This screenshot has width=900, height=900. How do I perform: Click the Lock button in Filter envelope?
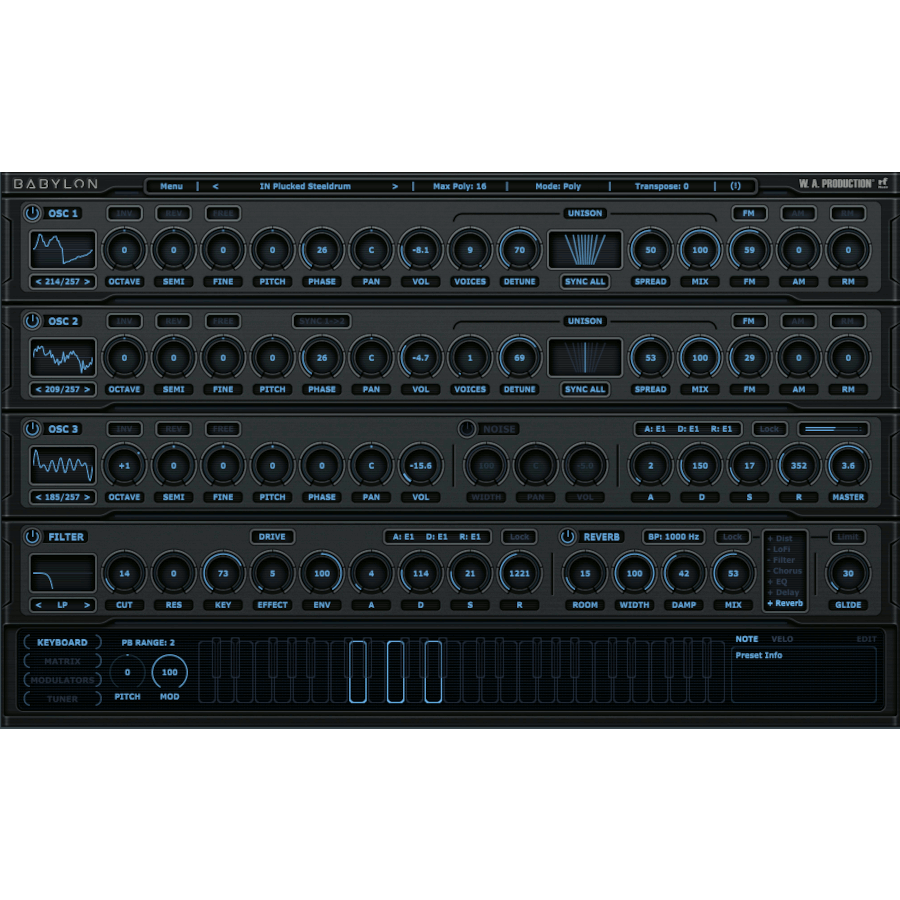(519, 537)
